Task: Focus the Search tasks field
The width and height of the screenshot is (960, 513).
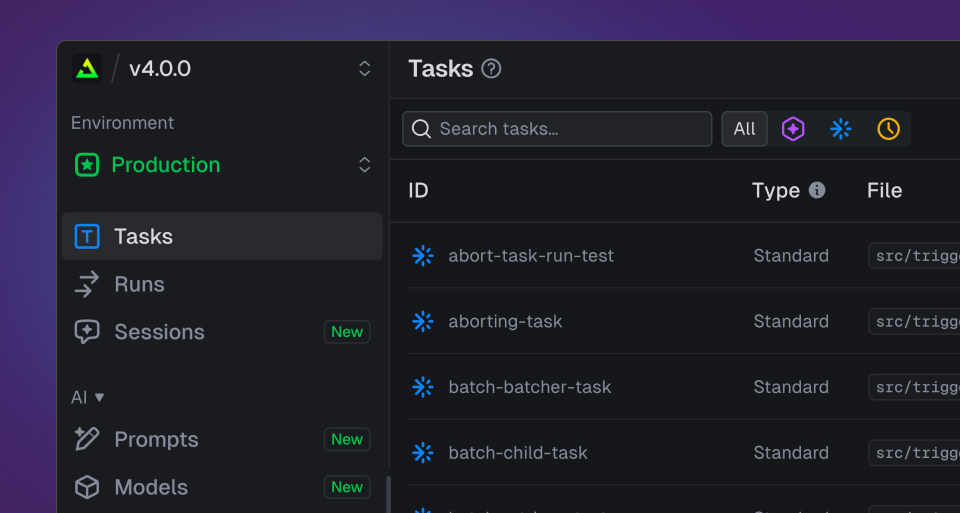Action: (x=557, y=129)
